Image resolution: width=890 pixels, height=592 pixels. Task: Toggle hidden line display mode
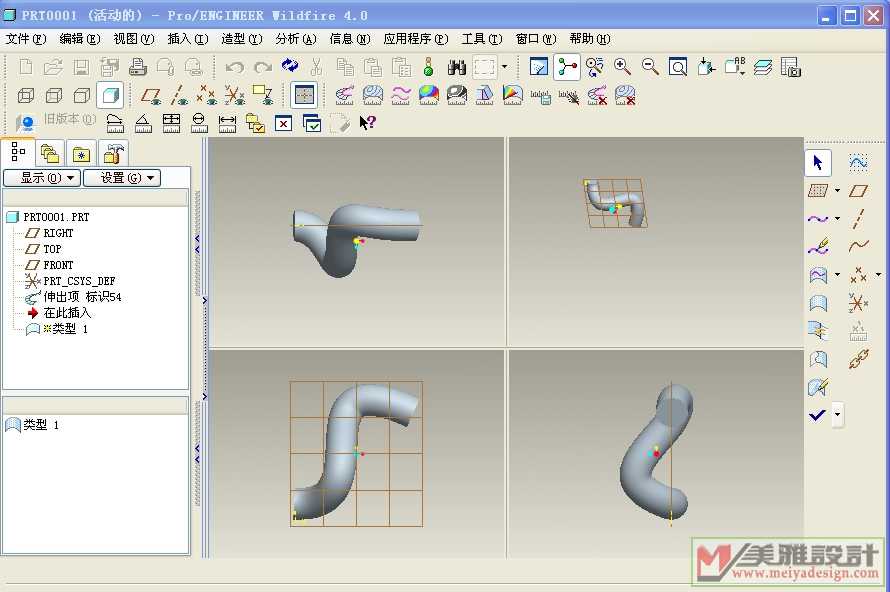point(53,95)
